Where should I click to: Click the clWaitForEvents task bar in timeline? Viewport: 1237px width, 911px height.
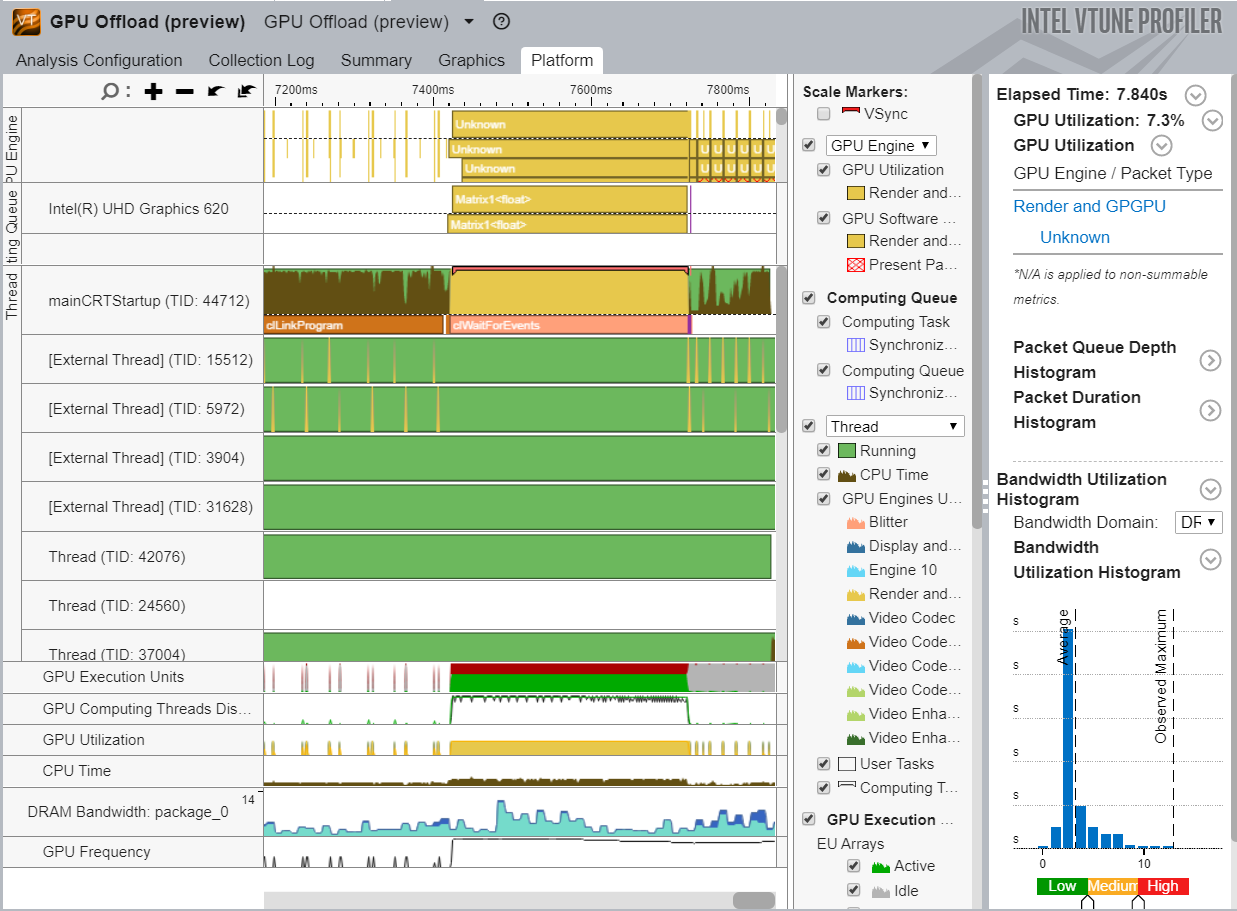568,325
